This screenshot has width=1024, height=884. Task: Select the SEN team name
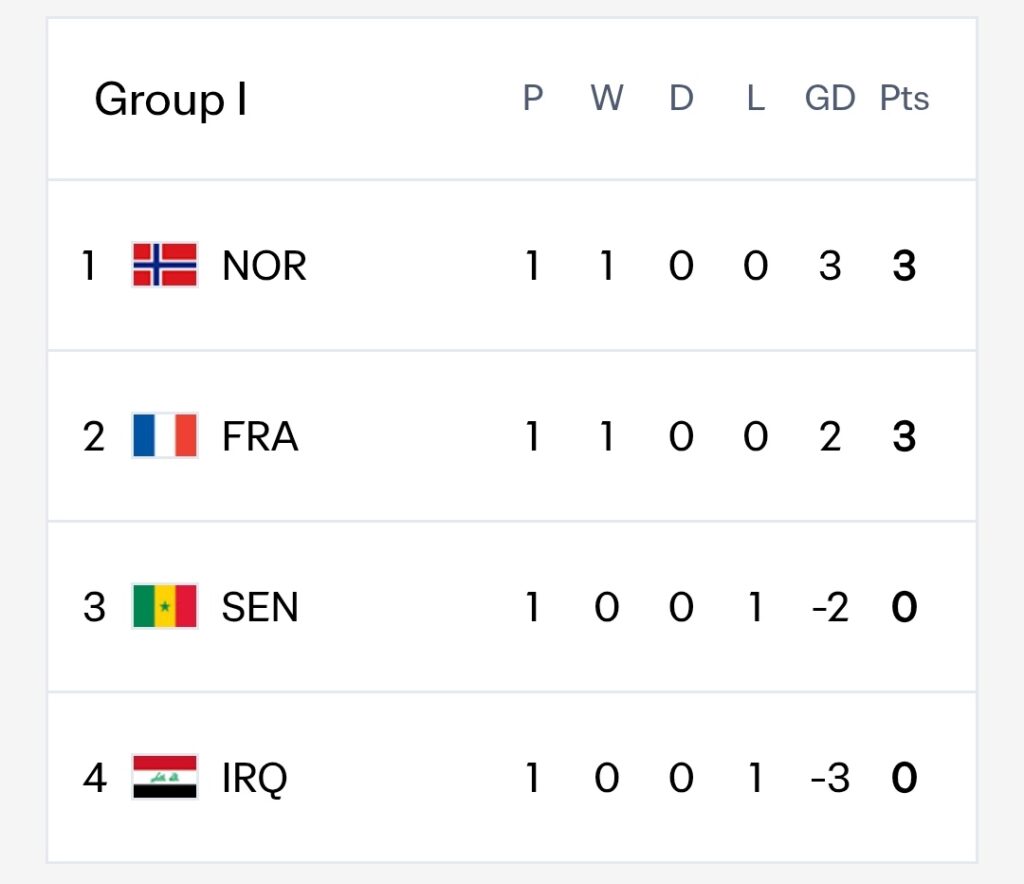pyautogui.click(x=260, y=607)
